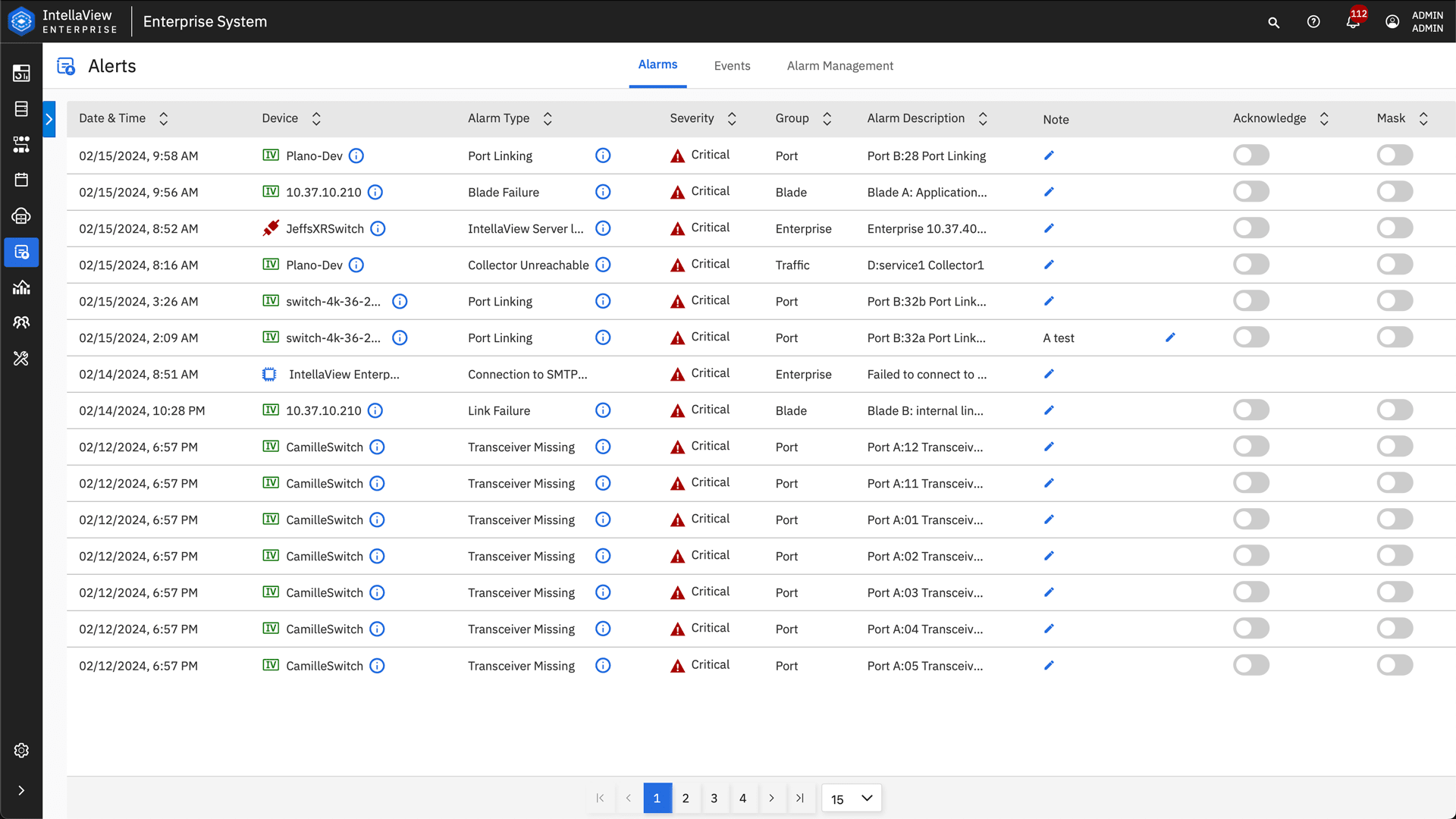Click info icon beside JeffsXRSwitch device
This screenshot has width=1456, height=819.
click(378, 228)
